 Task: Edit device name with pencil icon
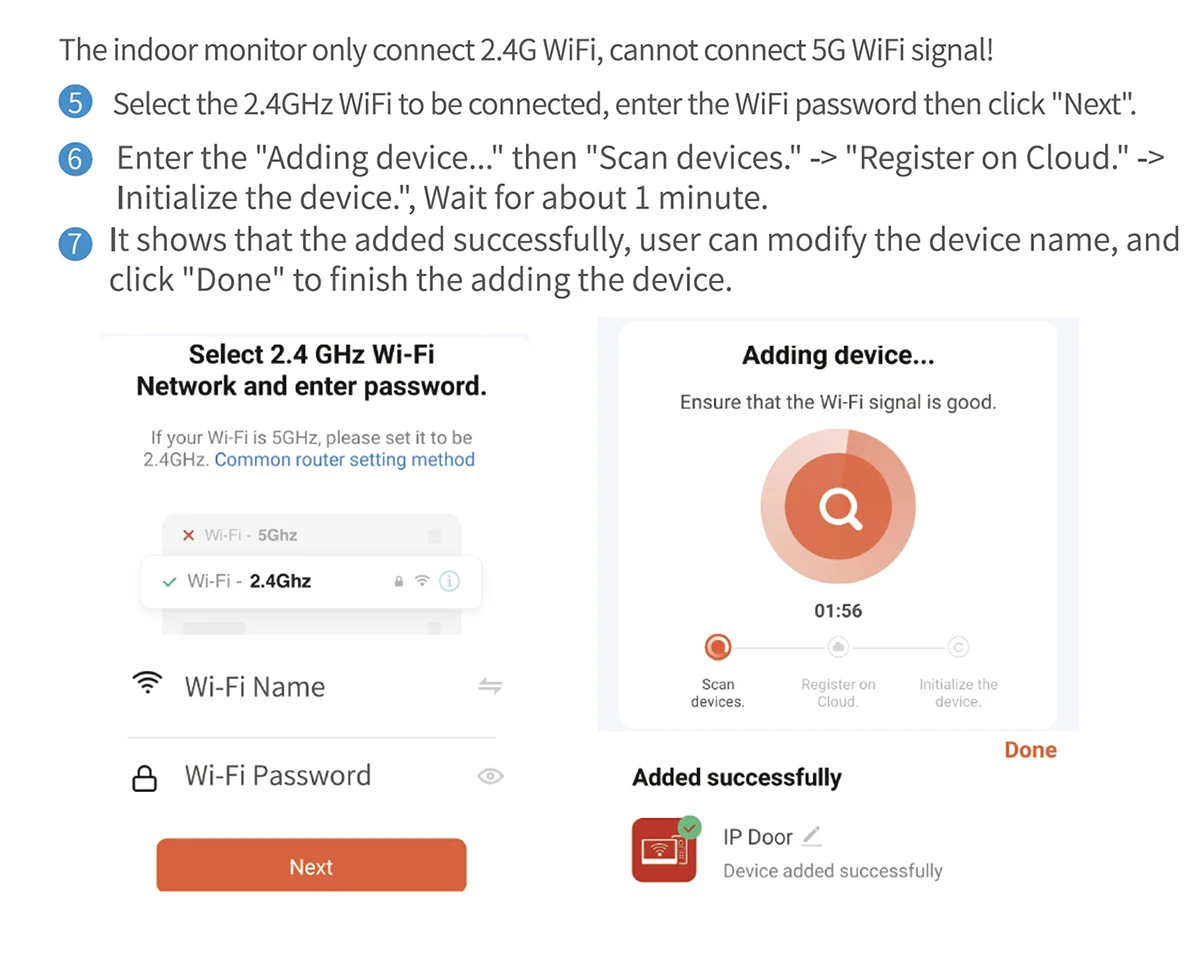tap(812, 835)
